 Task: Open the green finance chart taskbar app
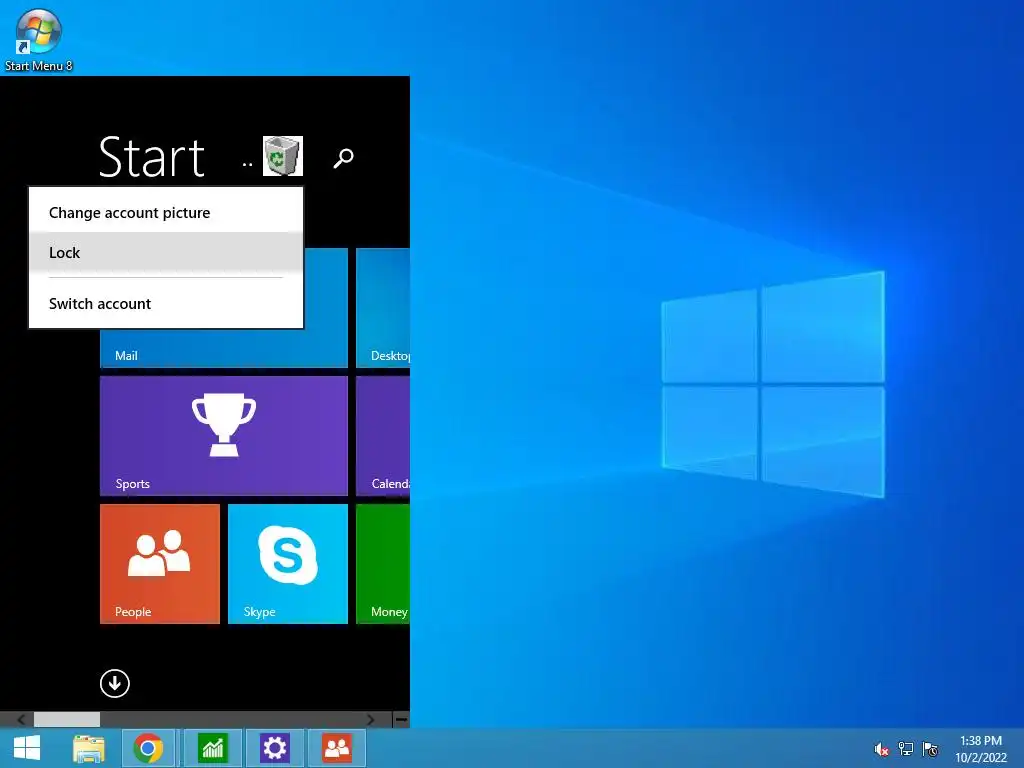tap(212, 748)
